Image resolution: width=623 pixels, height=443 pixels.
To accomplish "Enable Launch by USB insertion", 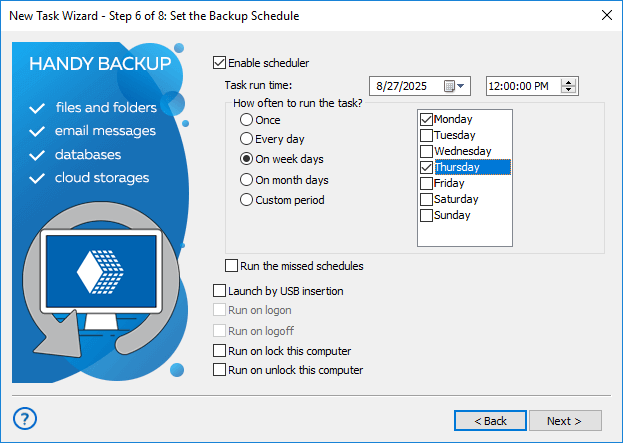I will (220, 291).
